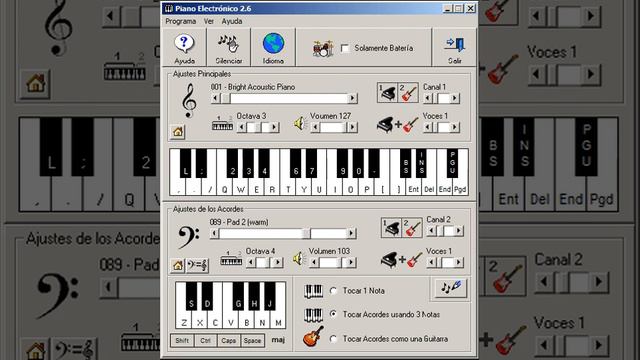Raise Volumen 127 with right arrow
640x360 pixels.
click(x=353, y=127)
